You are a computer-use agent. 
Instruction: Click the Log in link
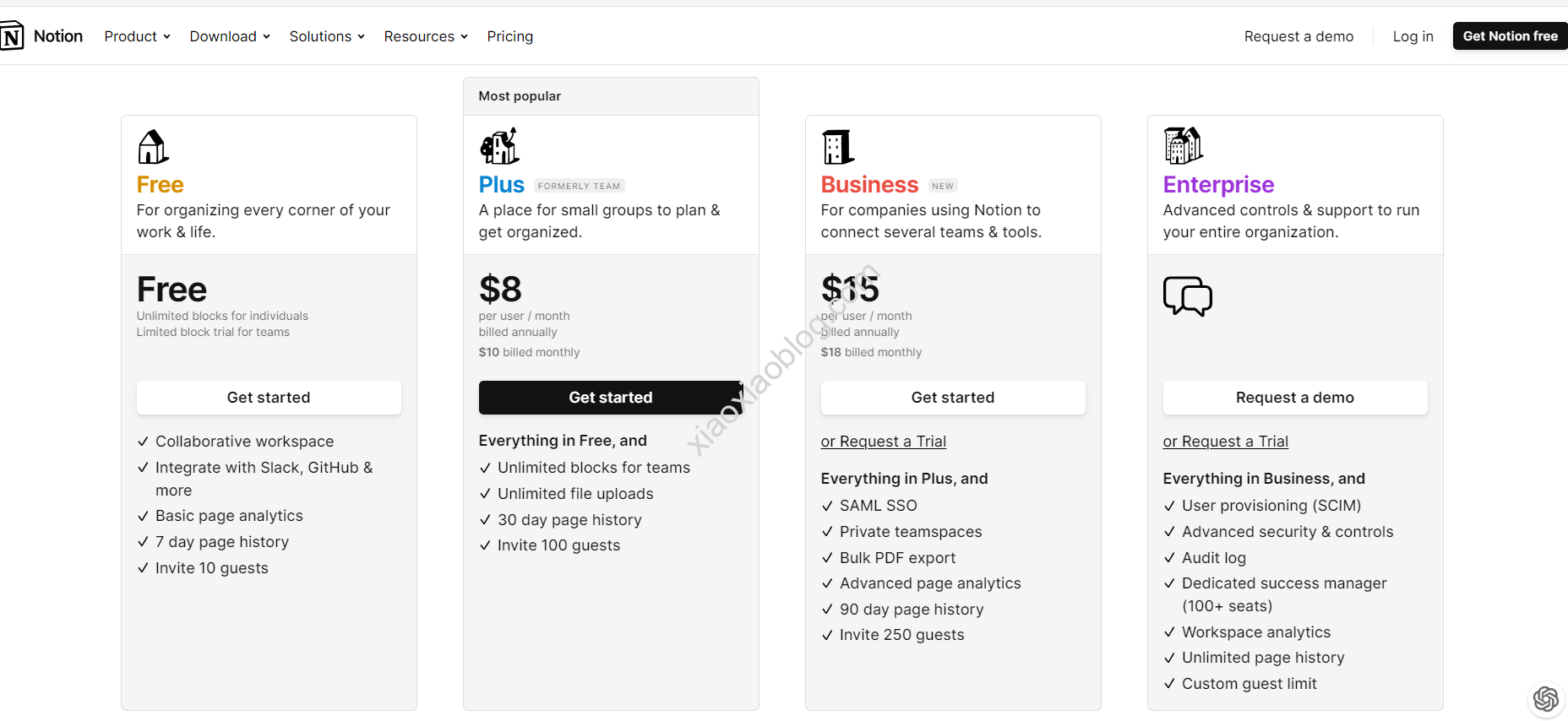[x=1413, y=36]
